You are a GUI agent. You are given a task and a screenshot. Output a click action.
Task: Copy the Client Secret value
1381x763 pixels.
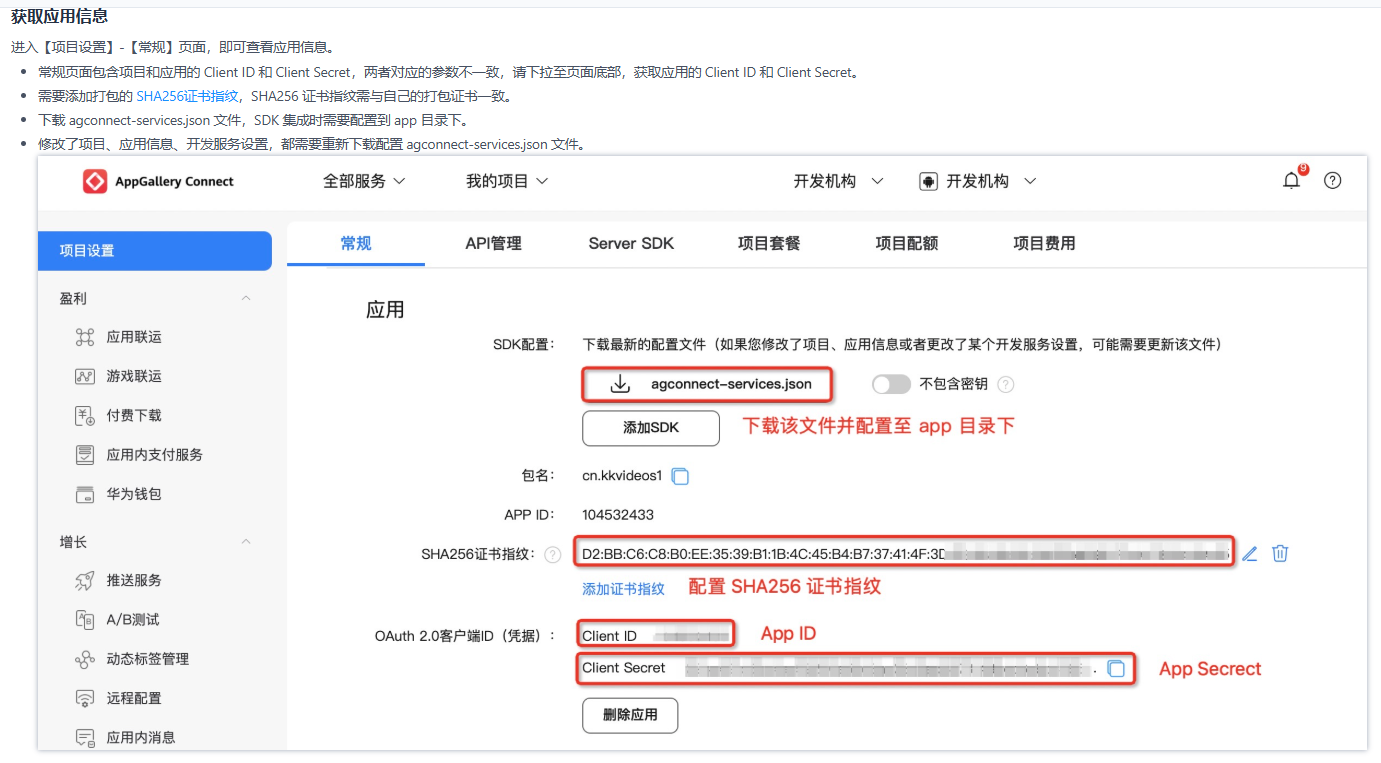tap(1116, 668)
